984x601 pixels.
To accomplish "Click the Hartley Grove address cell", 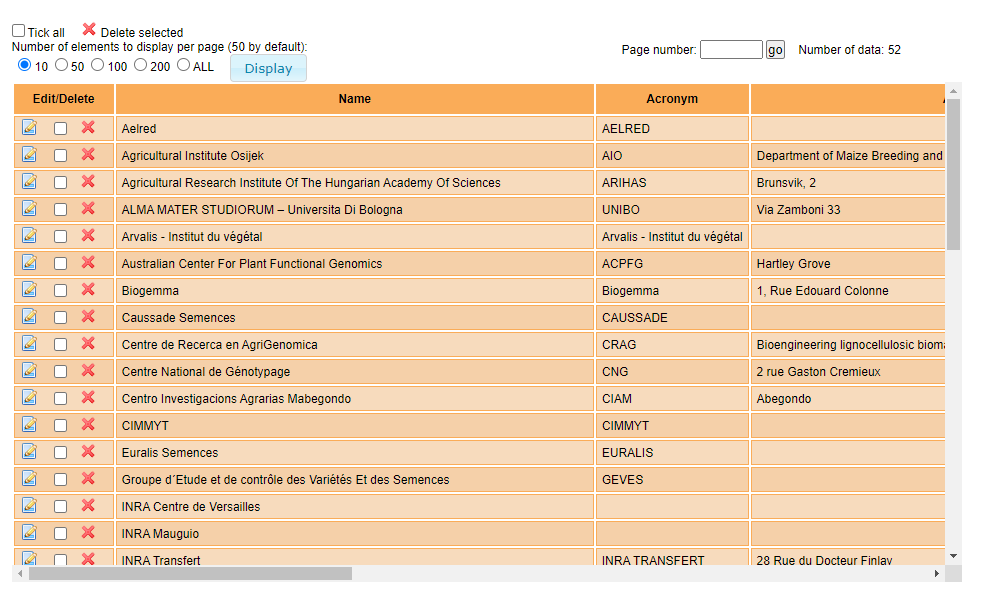I will point(848,263).
